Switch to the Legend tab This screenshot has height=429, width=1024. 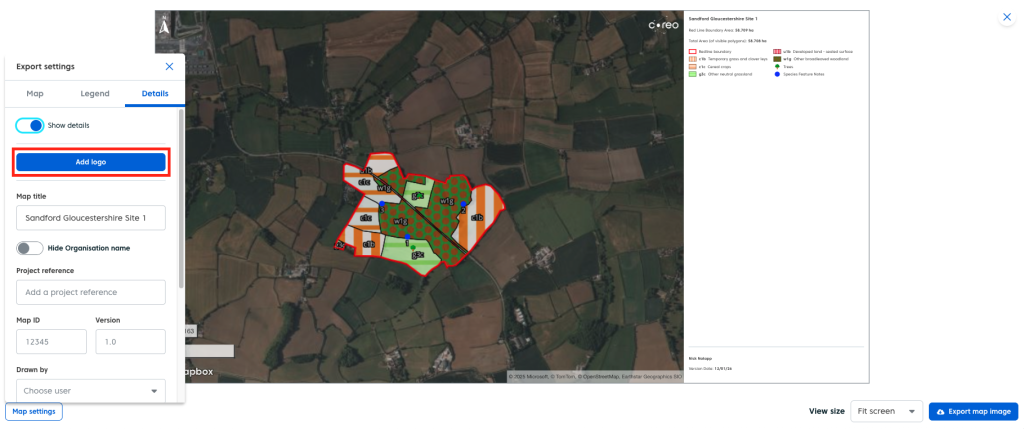point(95,93)
